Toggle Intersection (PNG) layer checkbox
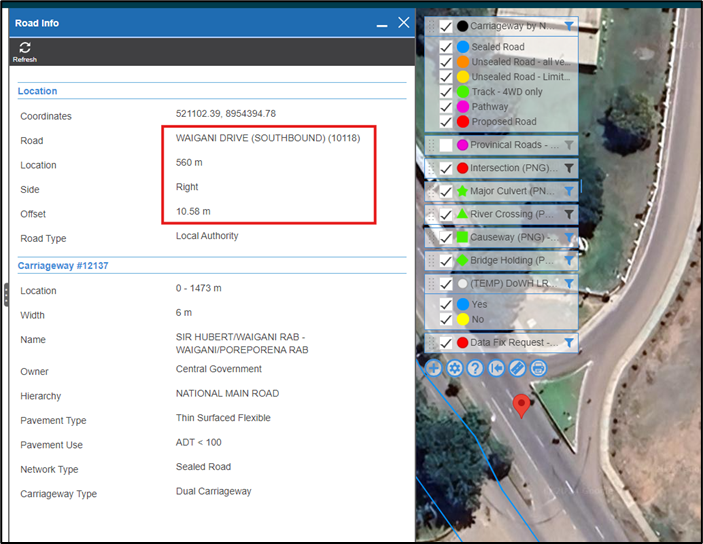The height and width of the screenshot is (544, 703). click(x=446, y=169)
